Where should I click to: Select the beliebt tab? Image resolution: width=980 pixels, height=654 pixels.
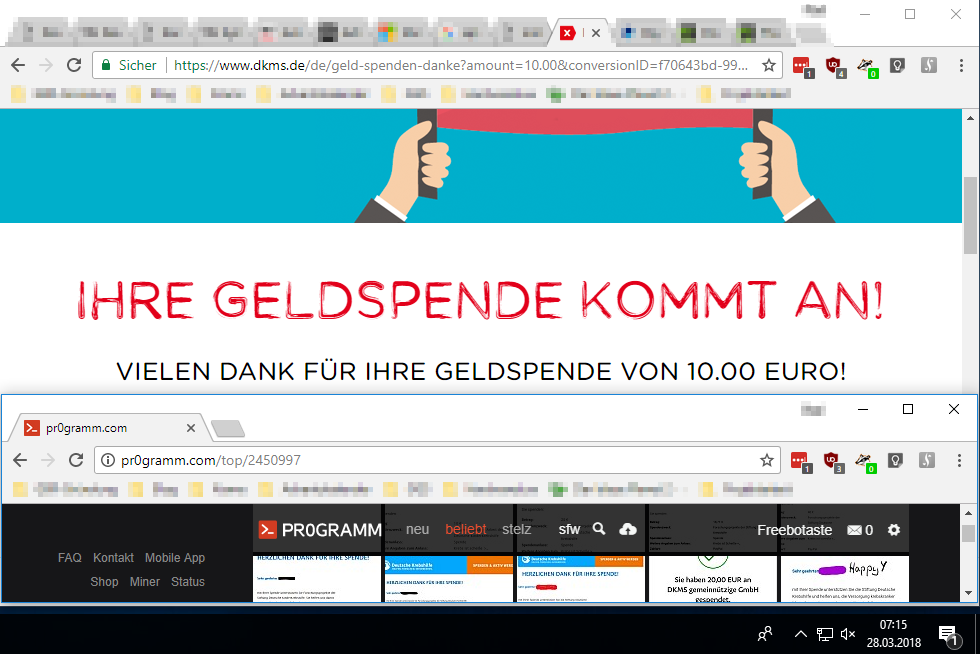click(x=466, y=530)
